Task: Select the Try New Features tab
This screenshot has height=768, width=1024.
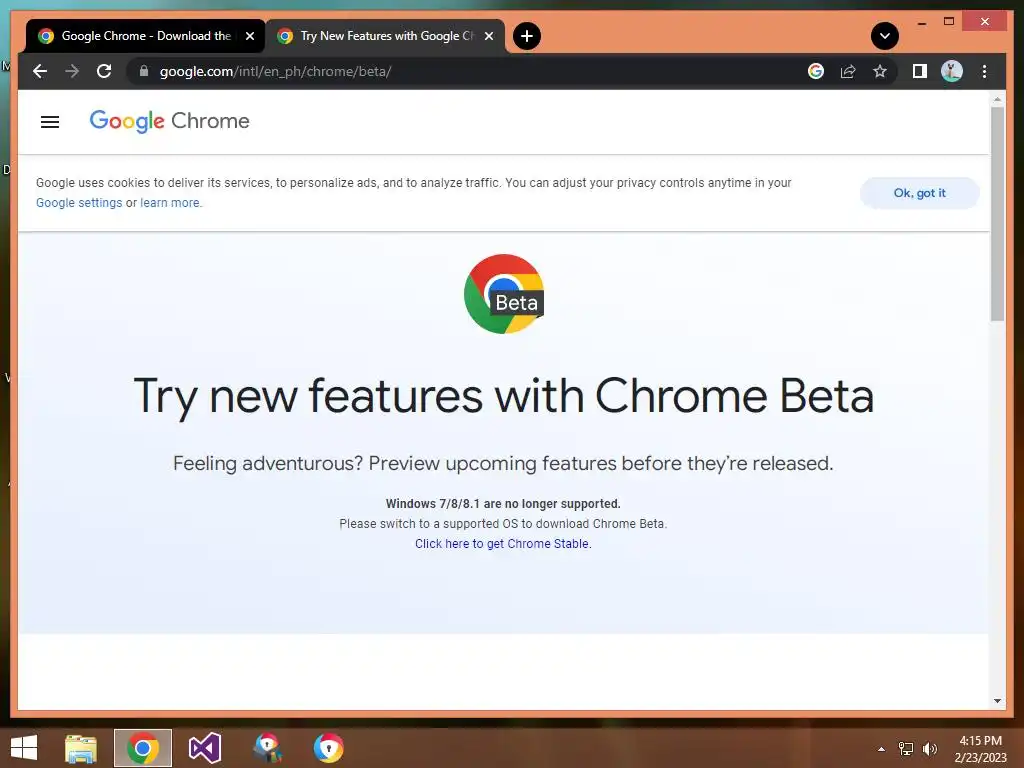Action: click(x=385, y=36)
